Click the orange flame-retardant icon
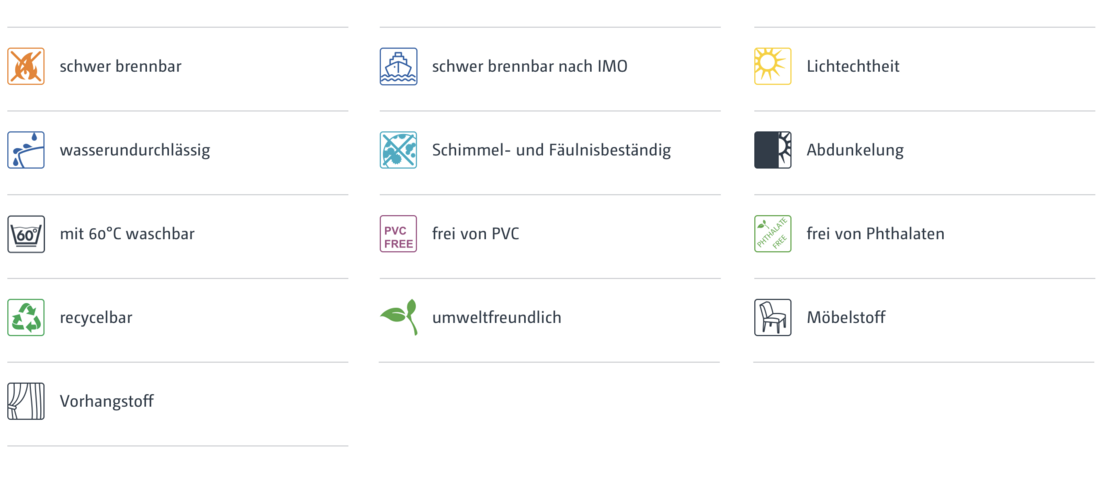1110x492 pixels. pos(26,67)
